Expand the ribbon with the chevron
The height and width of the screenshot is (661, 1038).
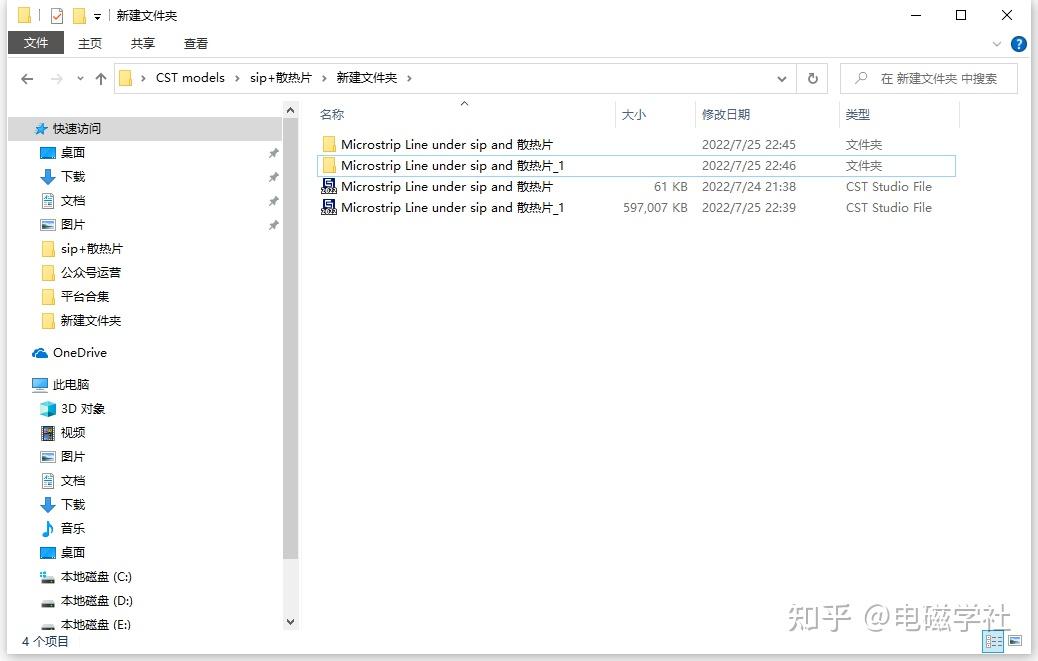click(995, 43)
